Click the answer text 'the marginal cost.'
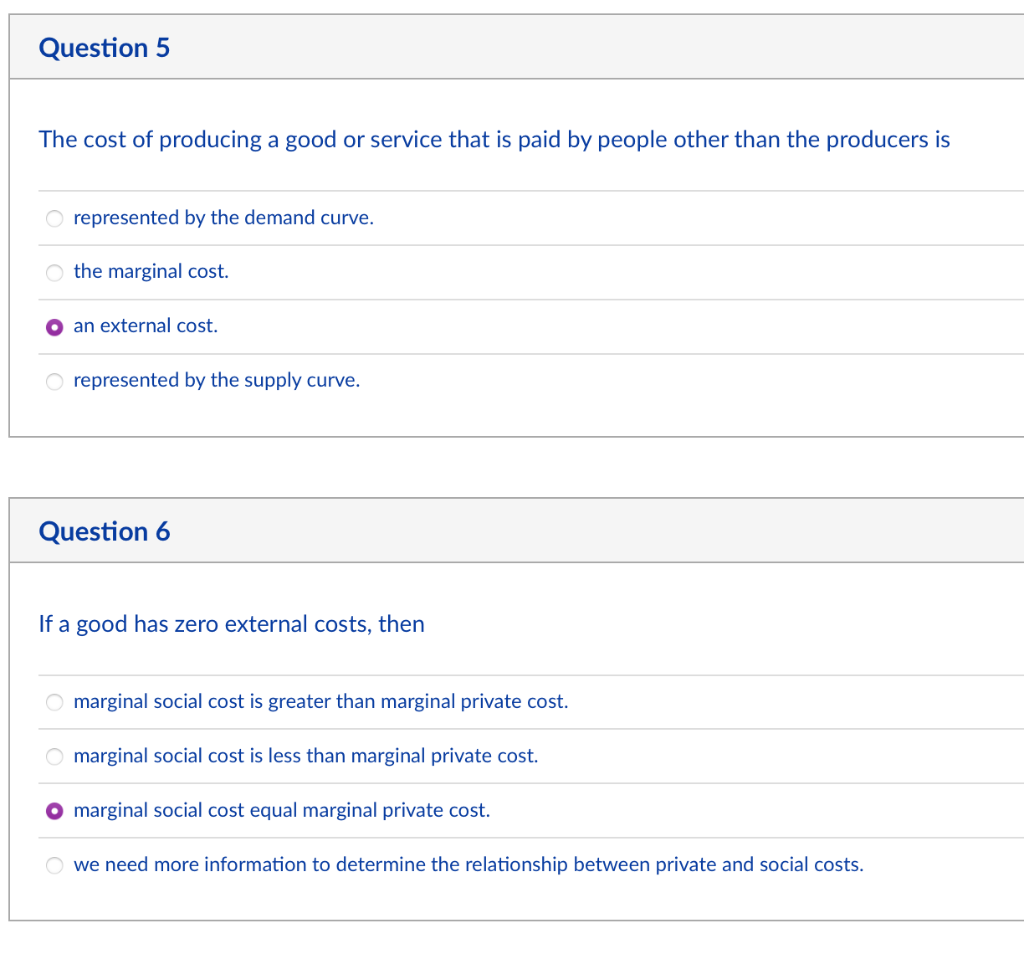The image size is (1024, 954). [x=151, y=272]
